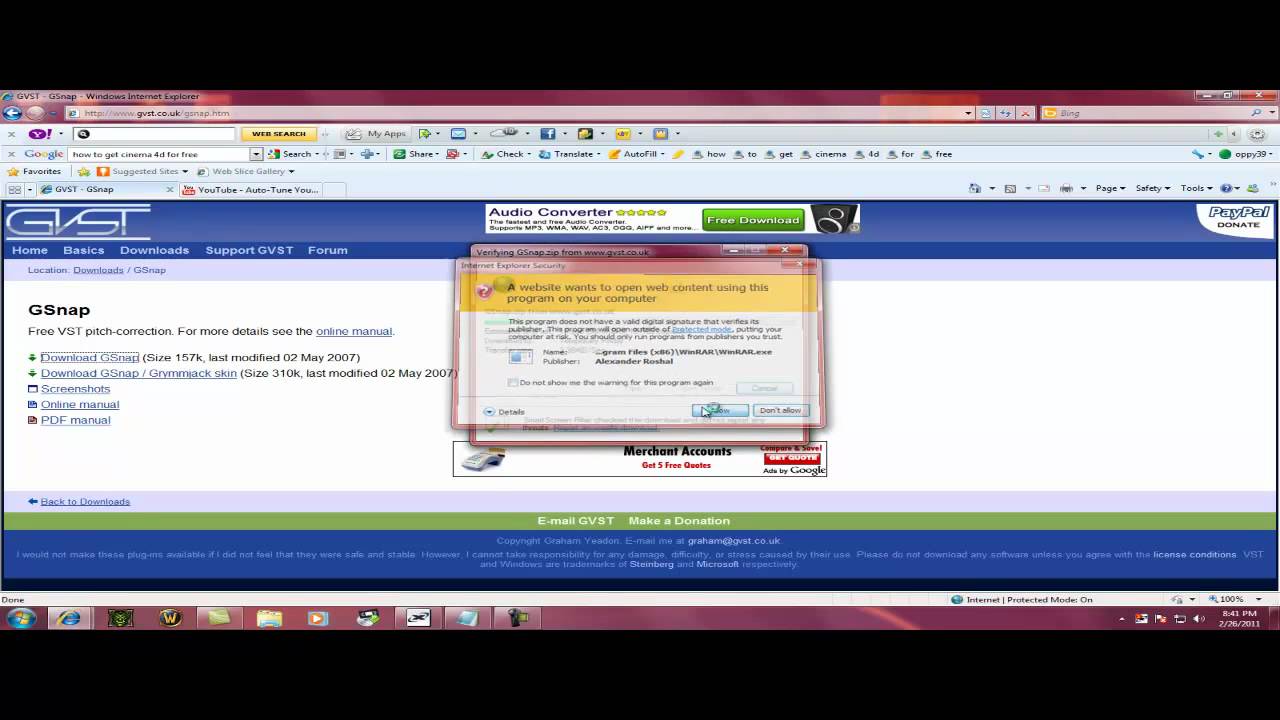Open the Downloads site menu item
The image size is (1280, 720).
point(154,250)
